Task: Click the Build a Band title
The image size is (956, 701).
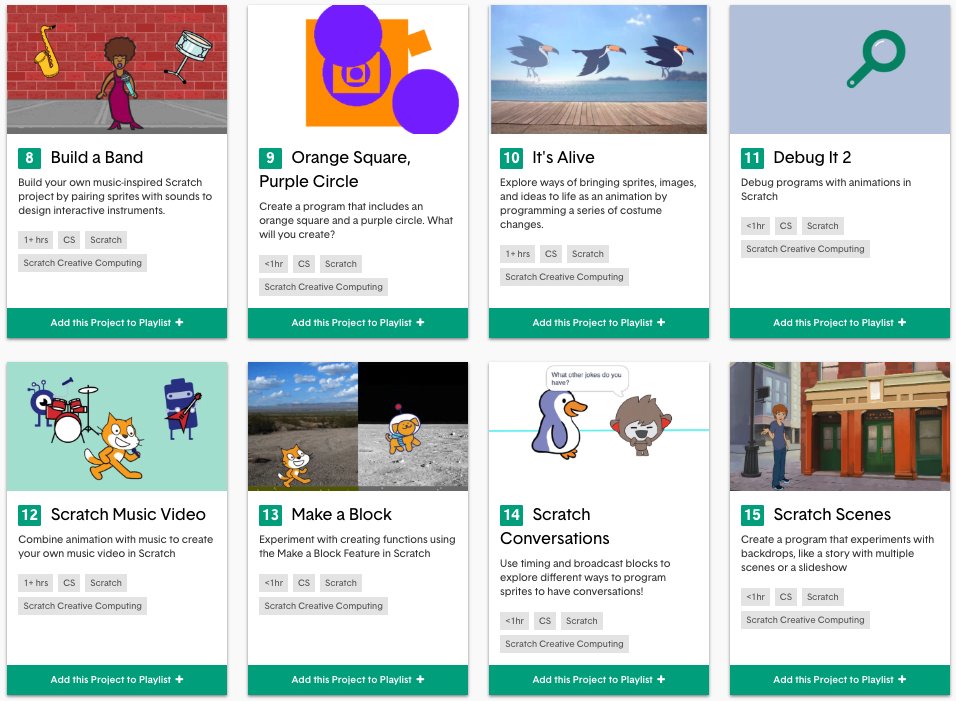Action: pyautogui.click(x=97, y=157)
